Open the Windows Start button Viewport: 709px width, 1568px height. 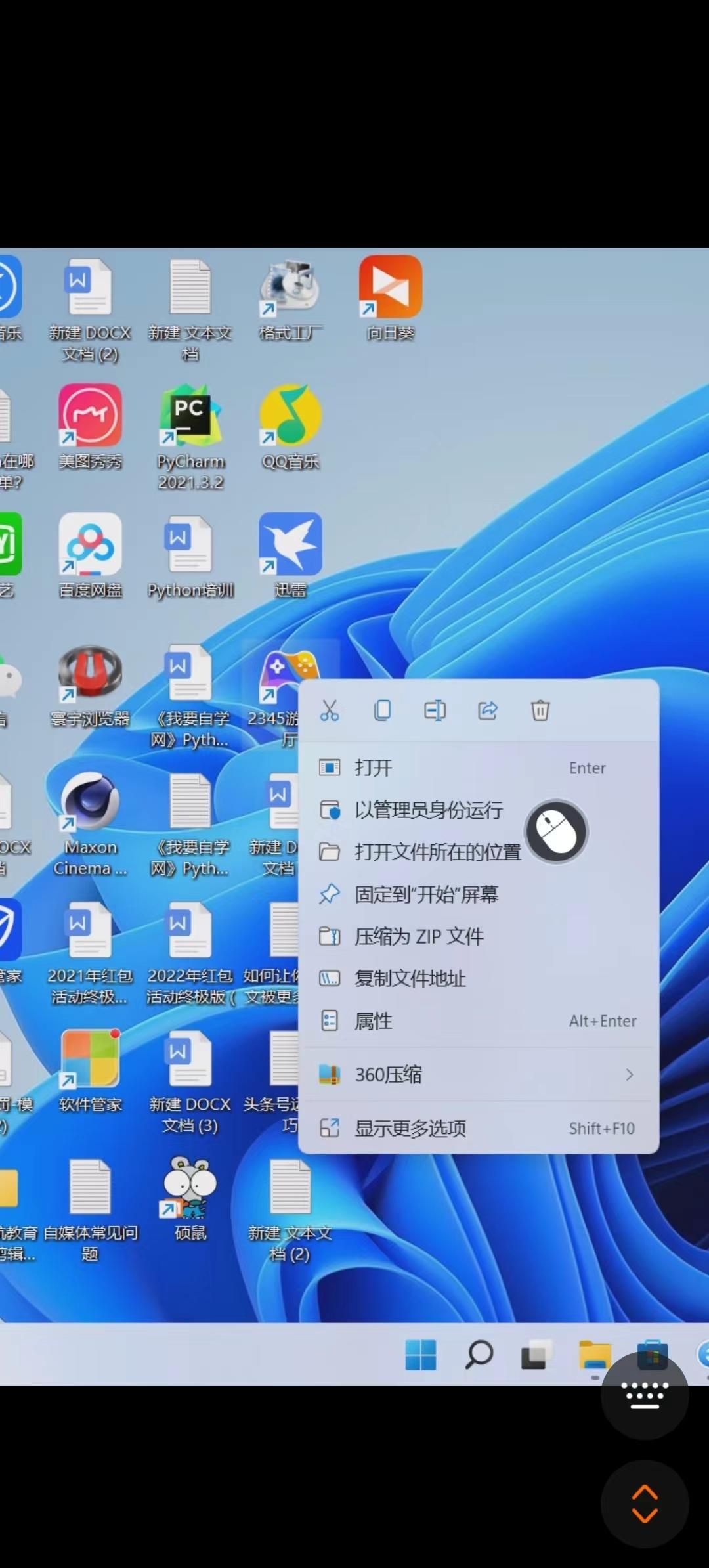[421, 1355]
